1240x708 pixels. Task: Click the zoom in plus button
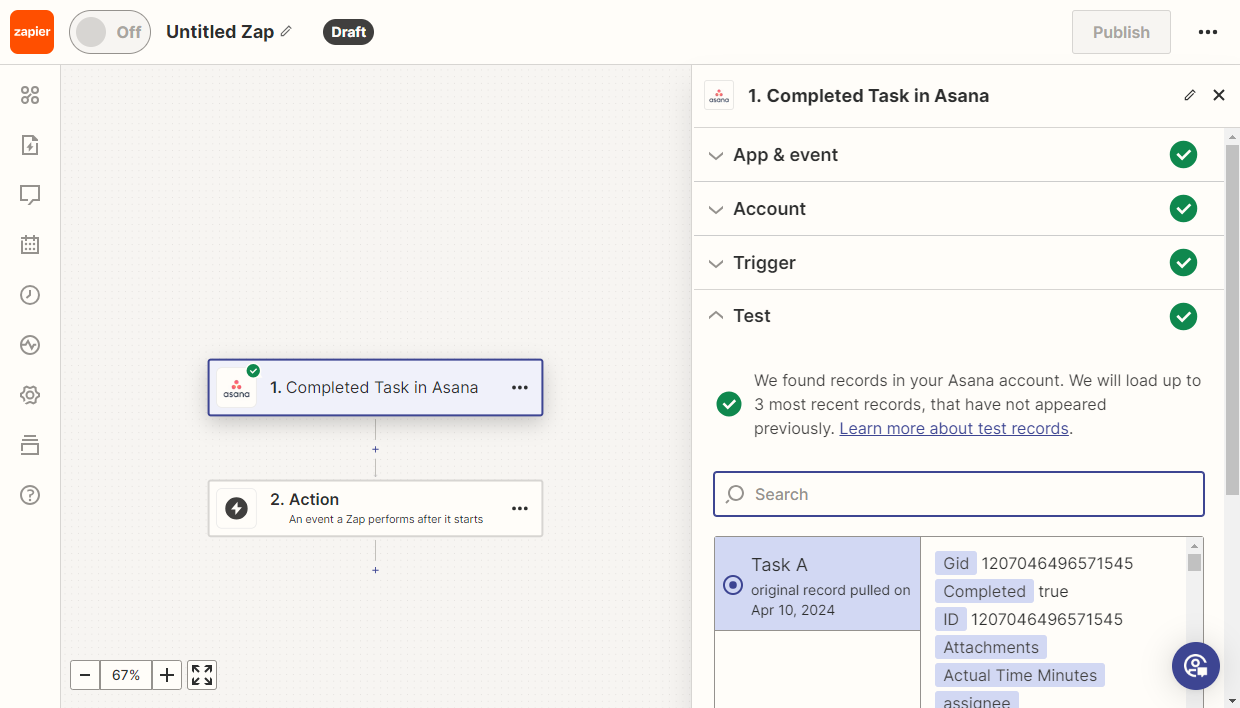point(167,675)
